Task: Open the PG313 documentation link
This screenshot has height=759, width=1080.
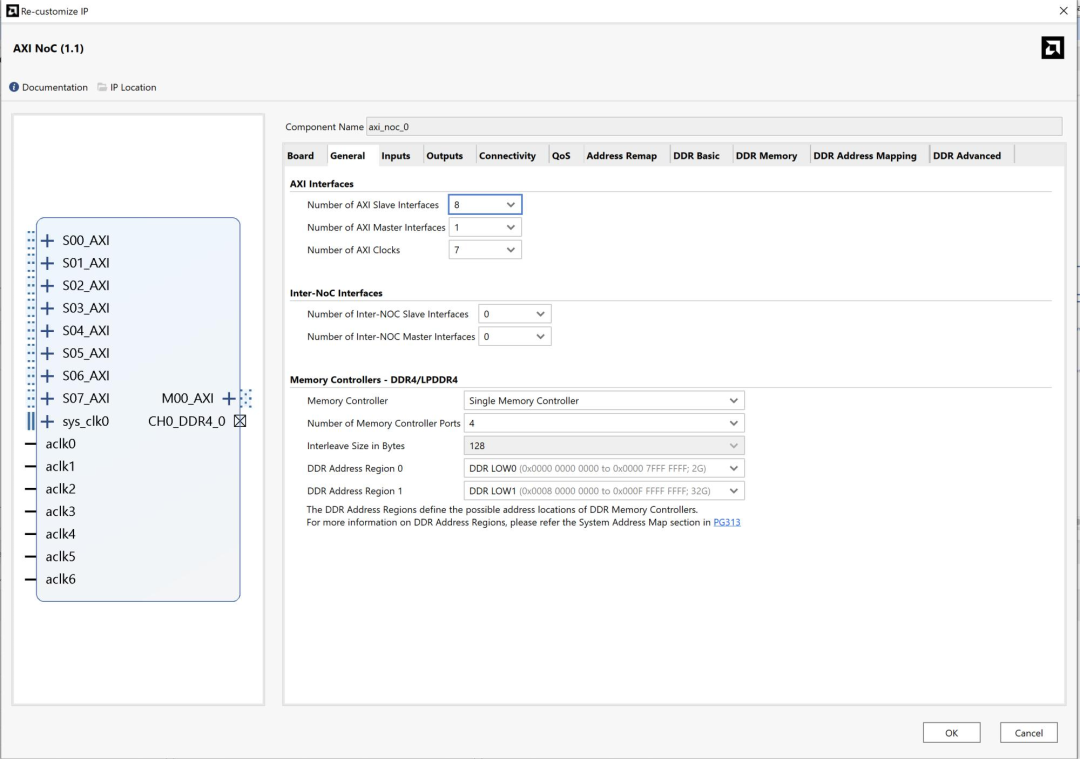Action: pos(726,522)
